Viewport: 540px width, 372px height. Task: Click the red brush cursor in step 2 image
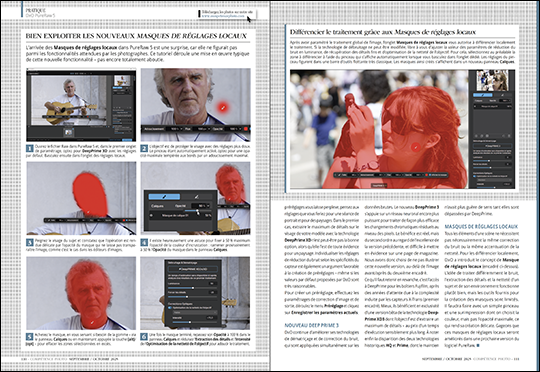[222, 108]
